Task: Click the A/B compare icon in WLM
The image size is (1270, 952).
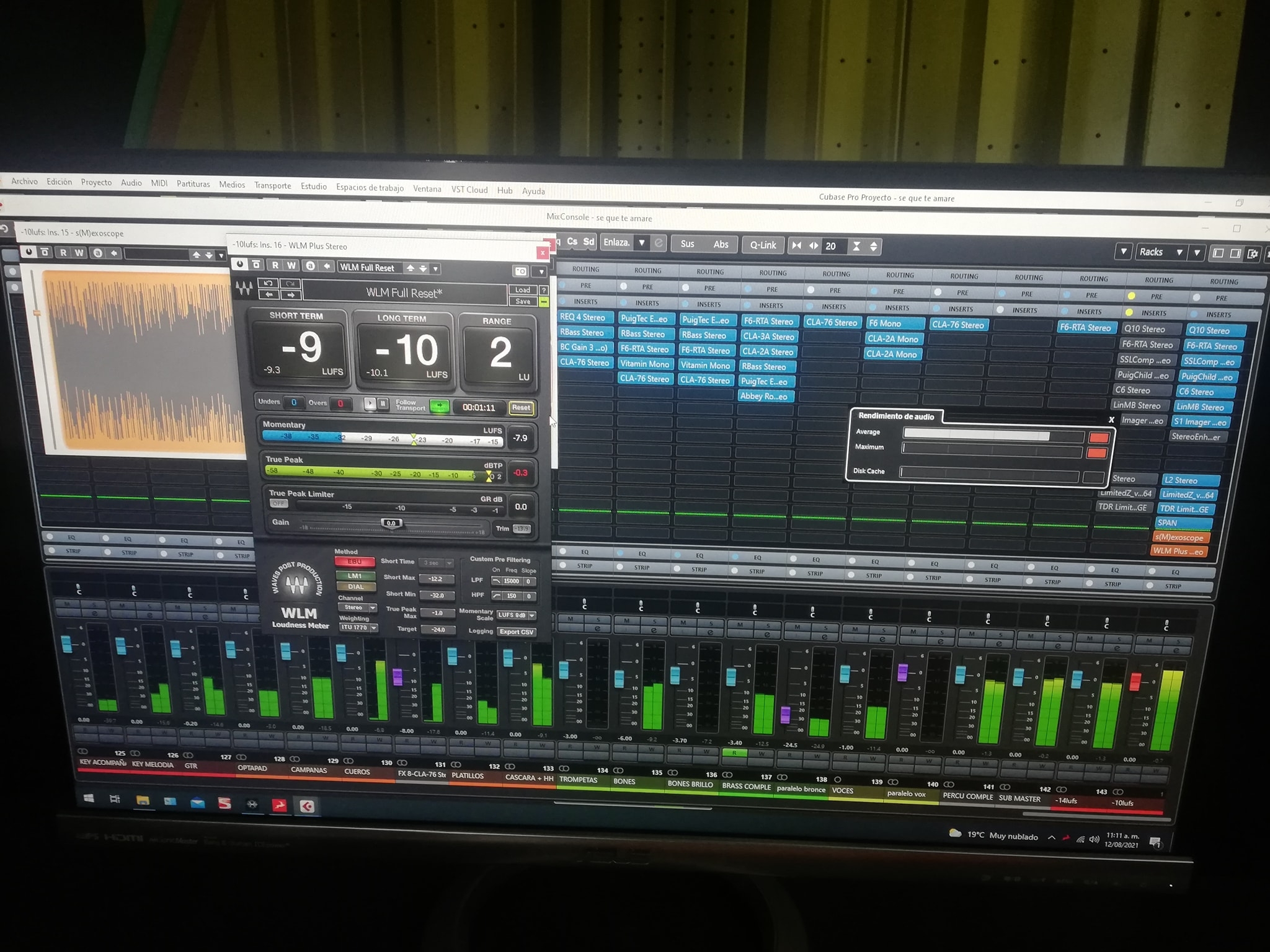Action: tap(310, 266)
